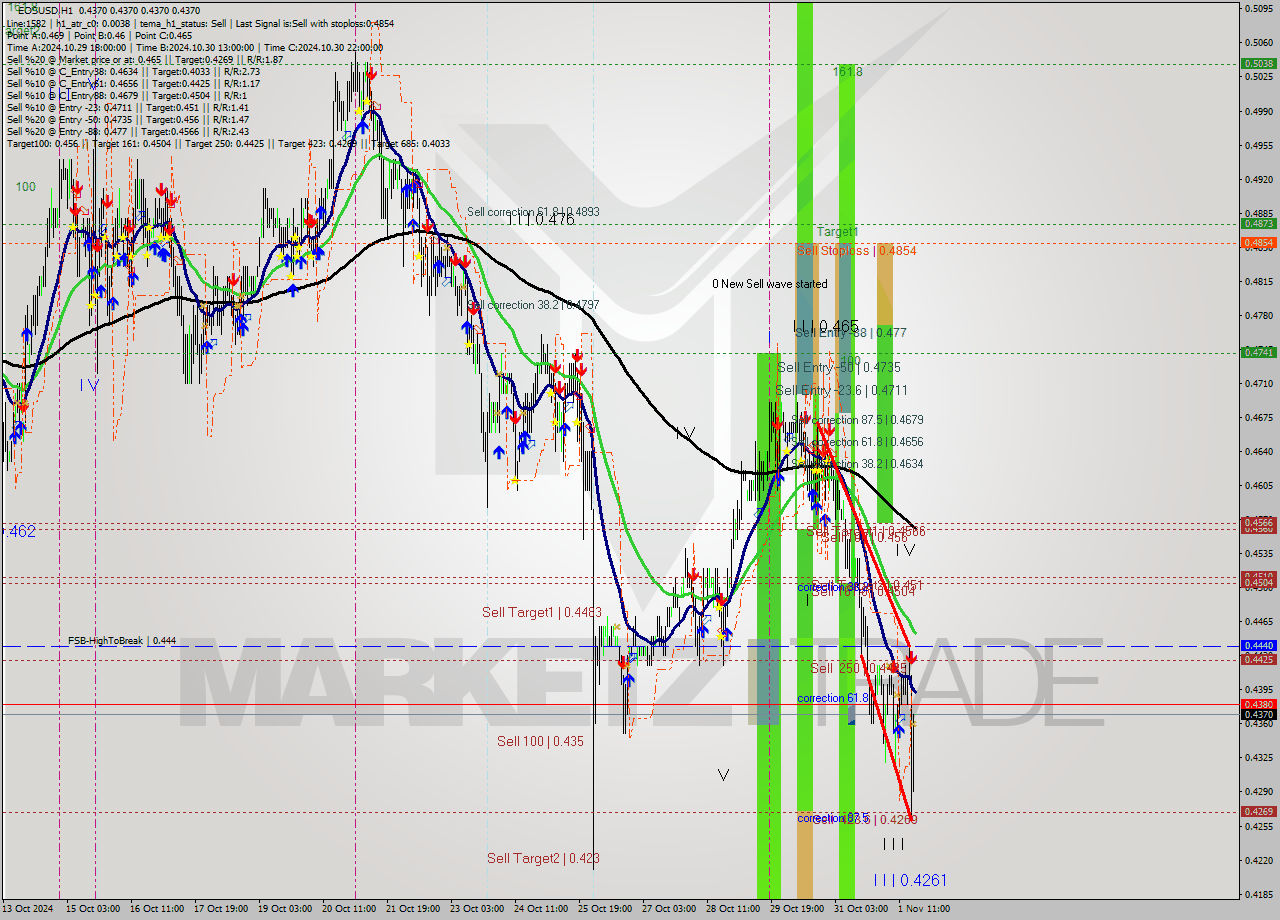This screenshot has height=920, width=1280.
Task: Click the green '100' label at left edge
Action: [x=25, y=187]
